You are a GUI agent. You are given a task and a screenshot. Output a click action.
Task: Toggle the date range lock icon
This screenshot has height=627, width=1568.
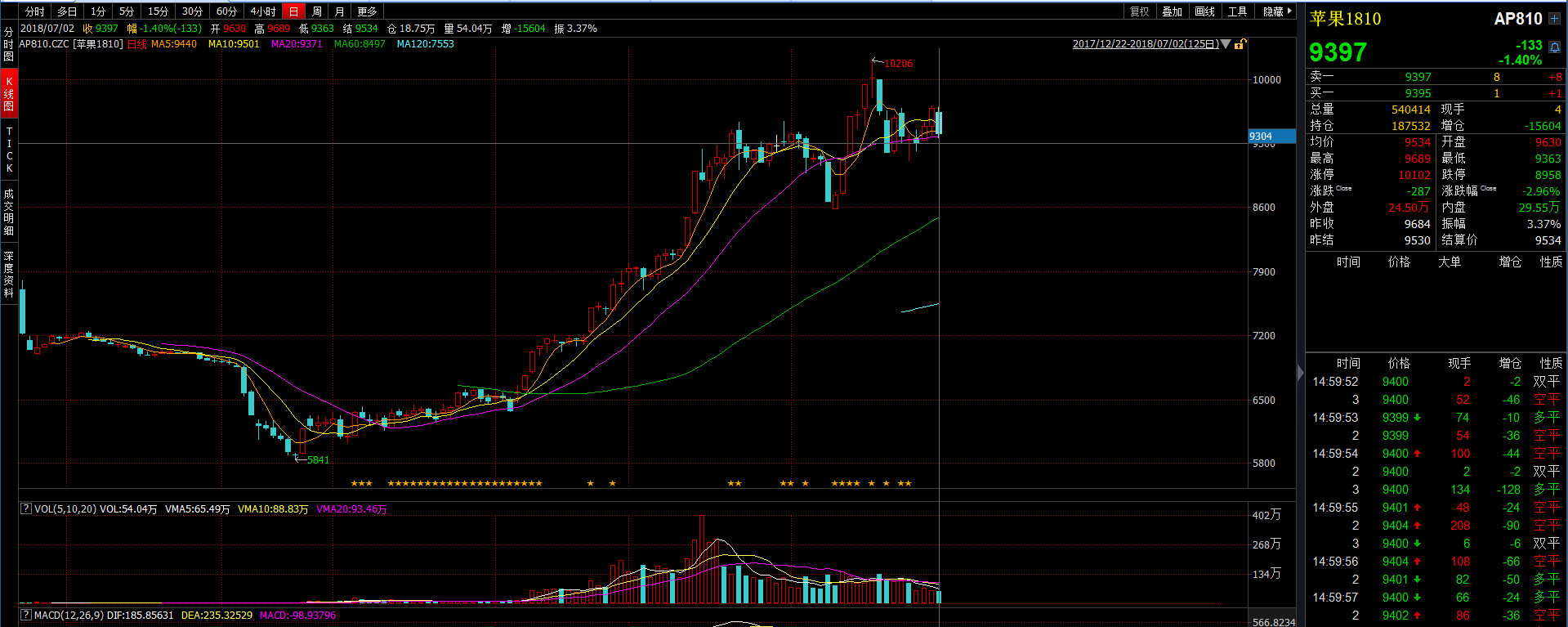click(1240, 44)
